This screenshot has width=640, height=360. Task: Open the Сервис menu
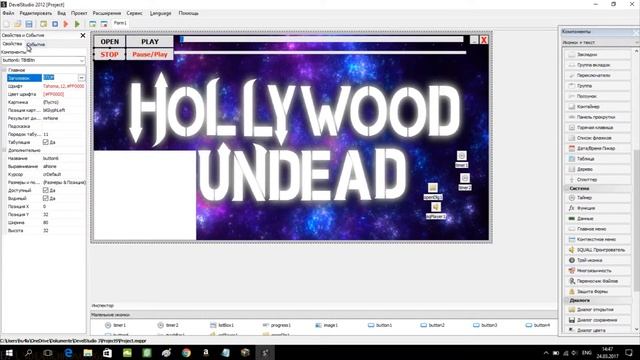pos(134,13)
